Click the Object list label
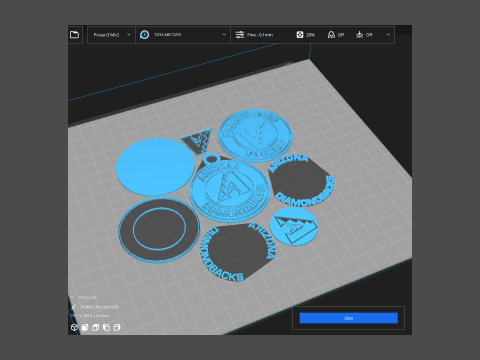The width and height of the screenshot is (480, 360). (87, 297)
